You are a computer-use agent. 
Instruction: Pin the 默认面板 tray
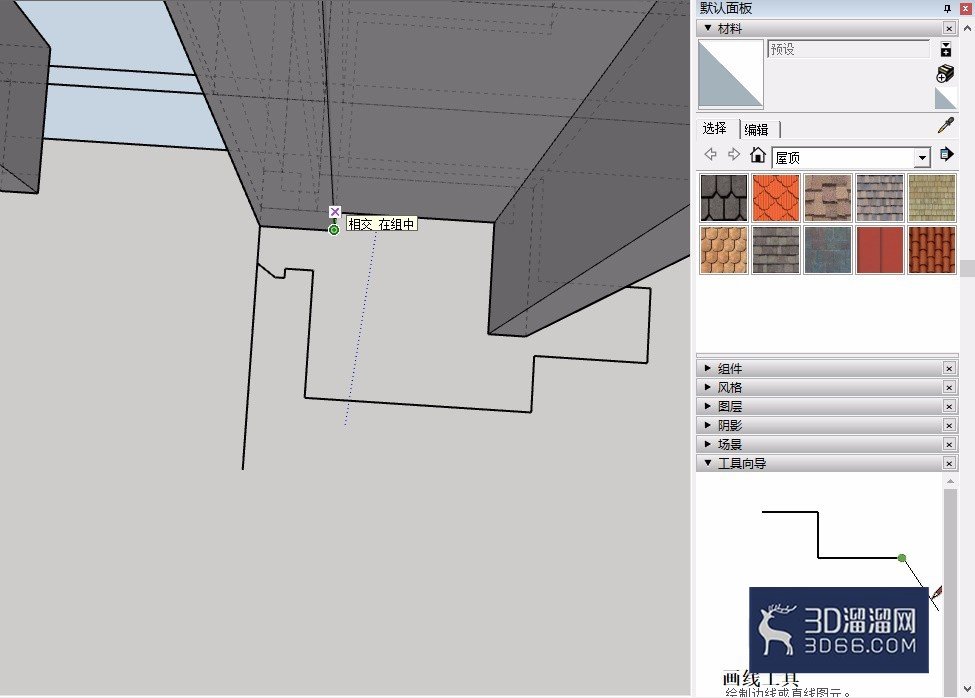point(948,9)
